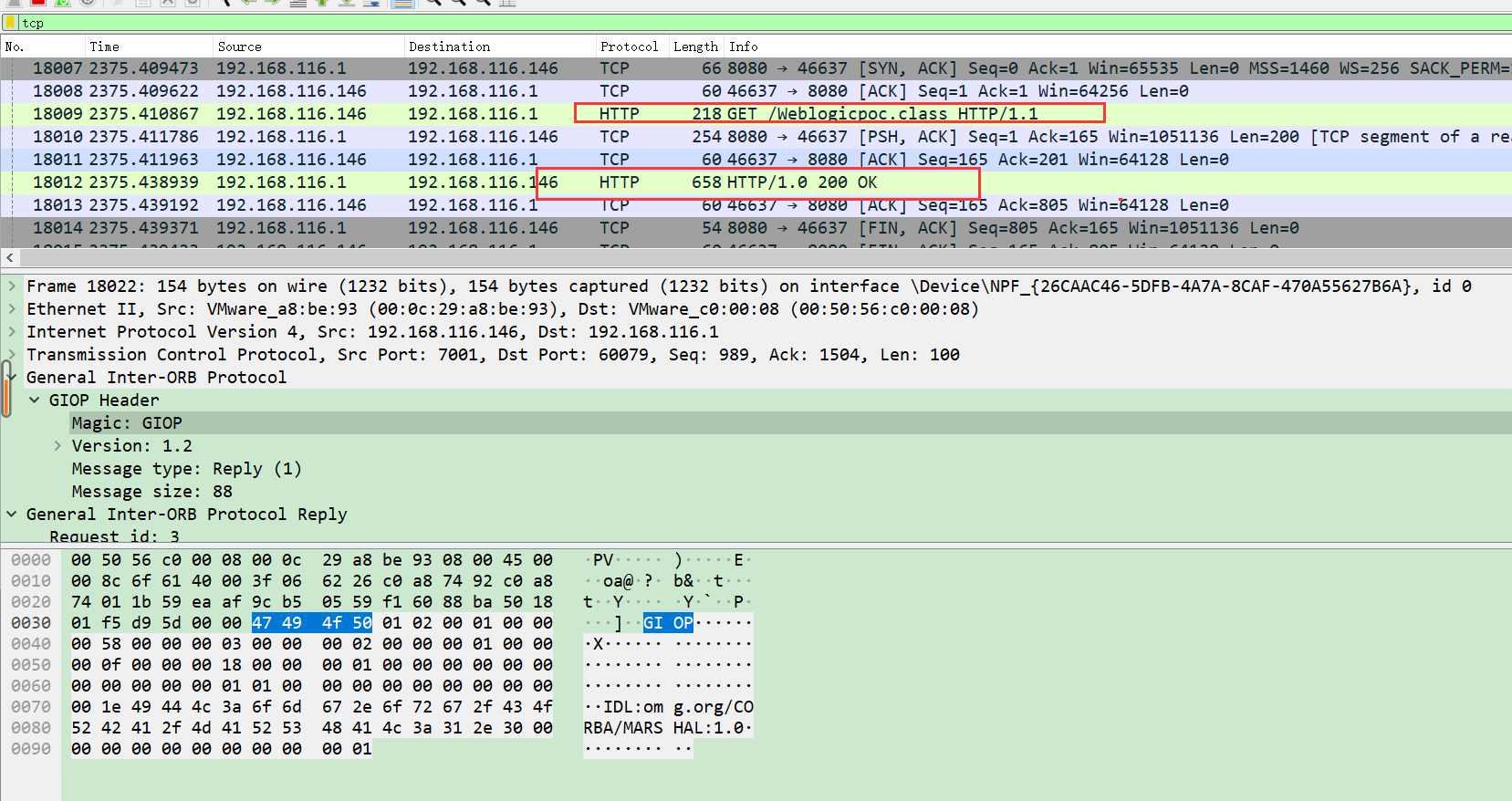Click the time value 2375.438939

click(x=144, y=182)
